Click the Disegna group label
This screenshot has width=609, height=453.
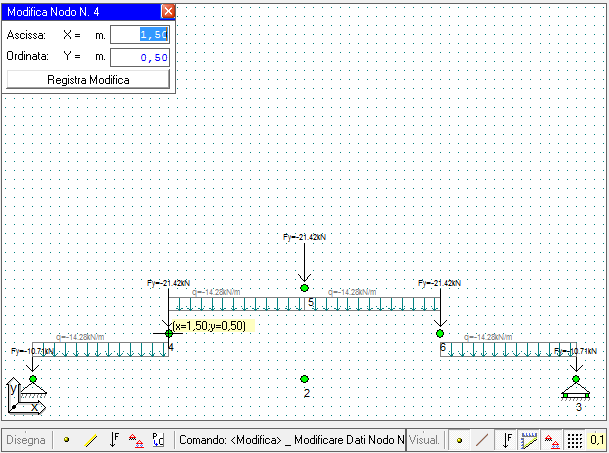point(26,440)
